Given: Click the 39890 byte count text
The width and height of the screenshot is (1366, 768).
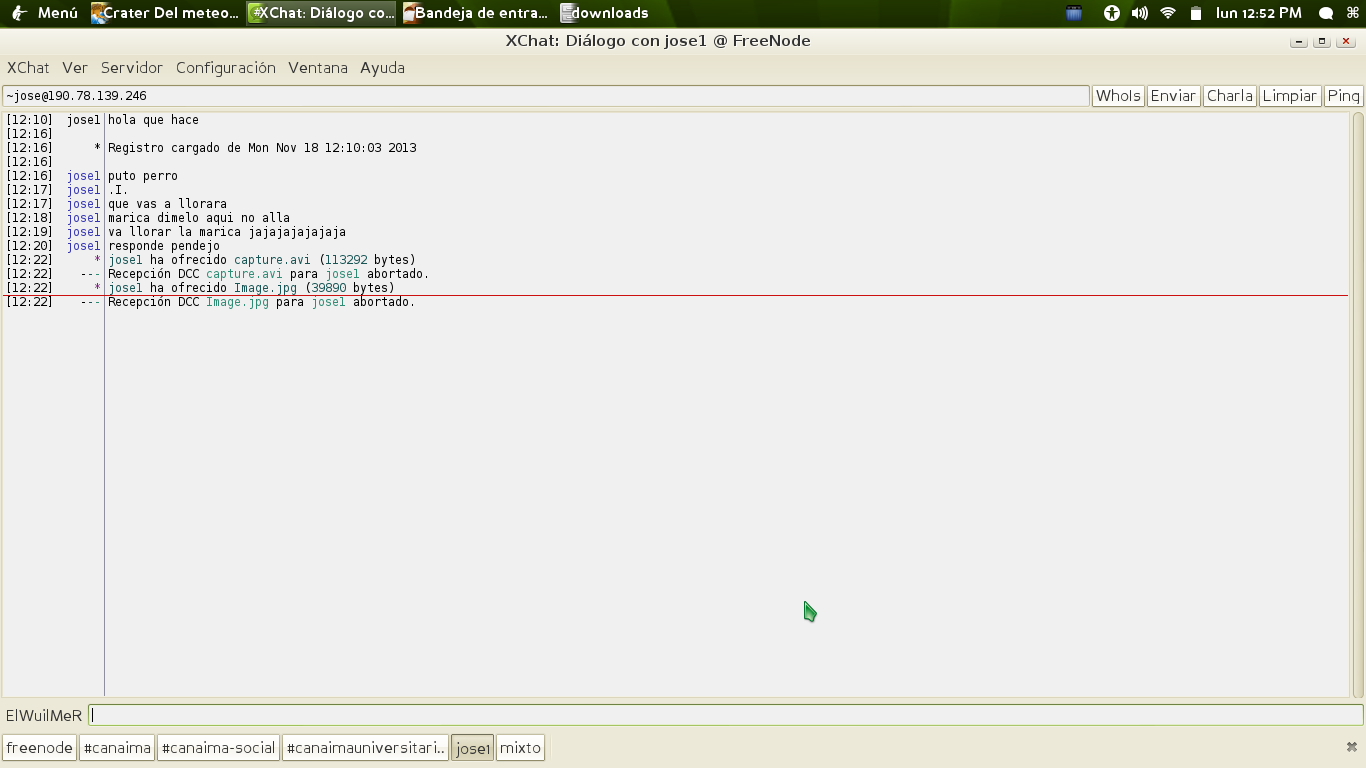Looking at the screenshot, I should pos(329,288).
